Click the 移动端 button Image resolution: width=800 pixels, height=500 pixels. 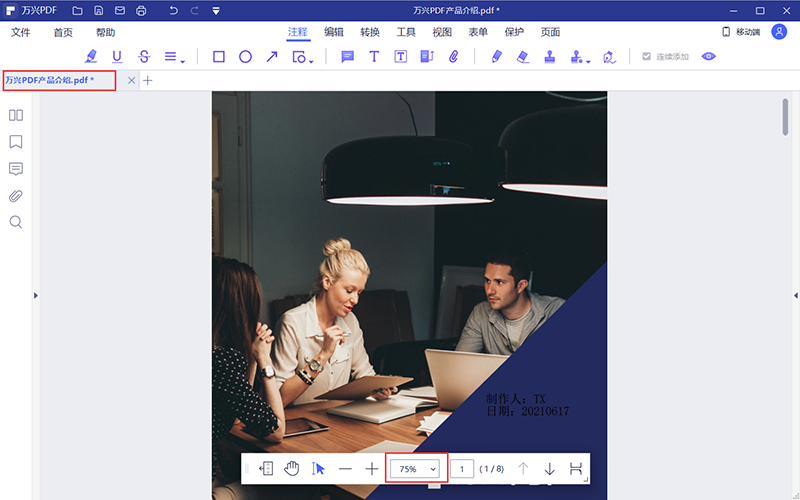pos(741,32)
